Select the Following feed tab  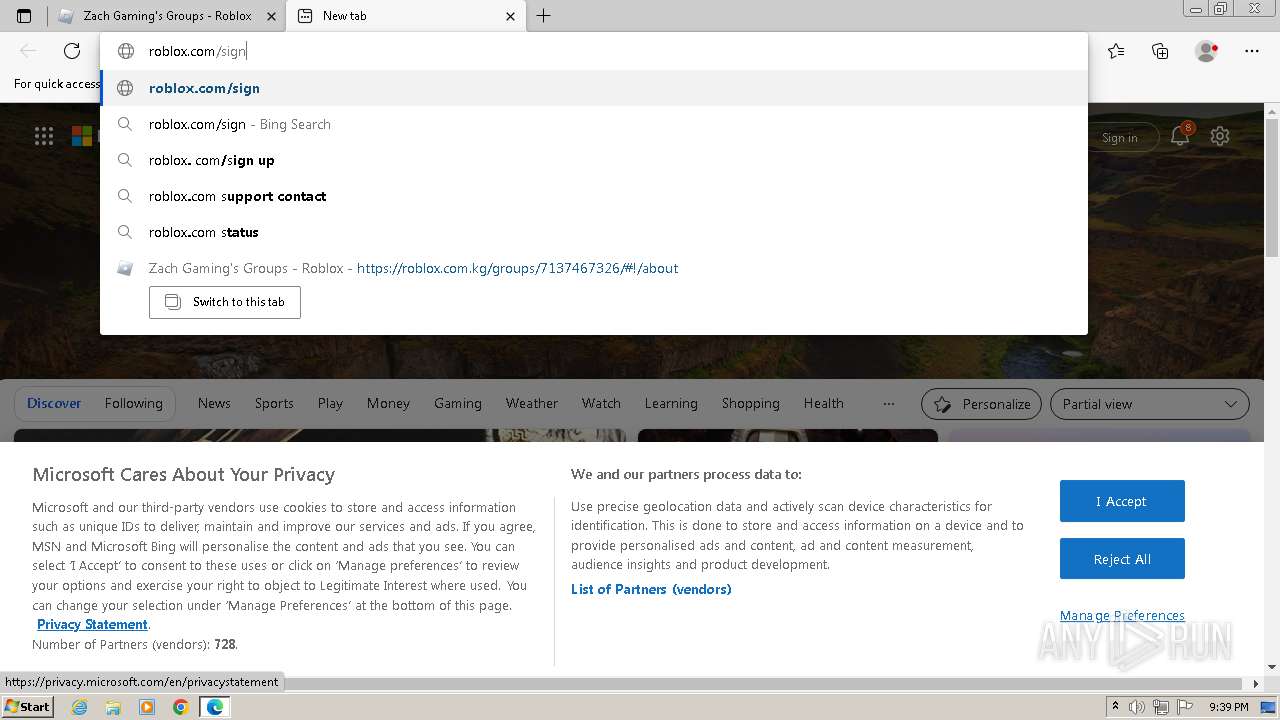(134, 403)
